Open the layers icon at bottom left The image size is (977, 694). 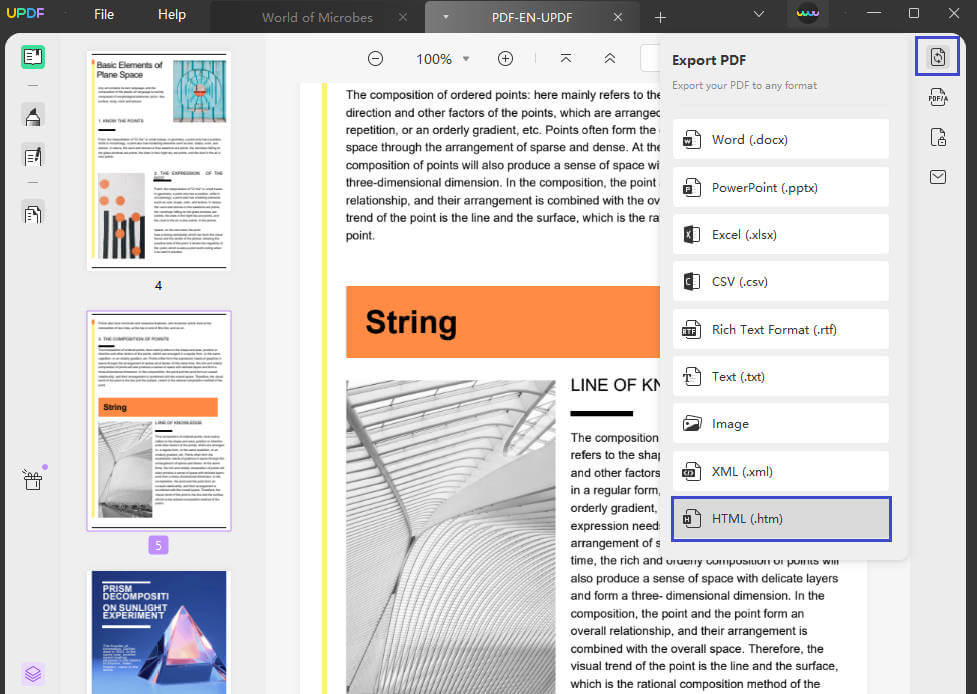(32, 674)
